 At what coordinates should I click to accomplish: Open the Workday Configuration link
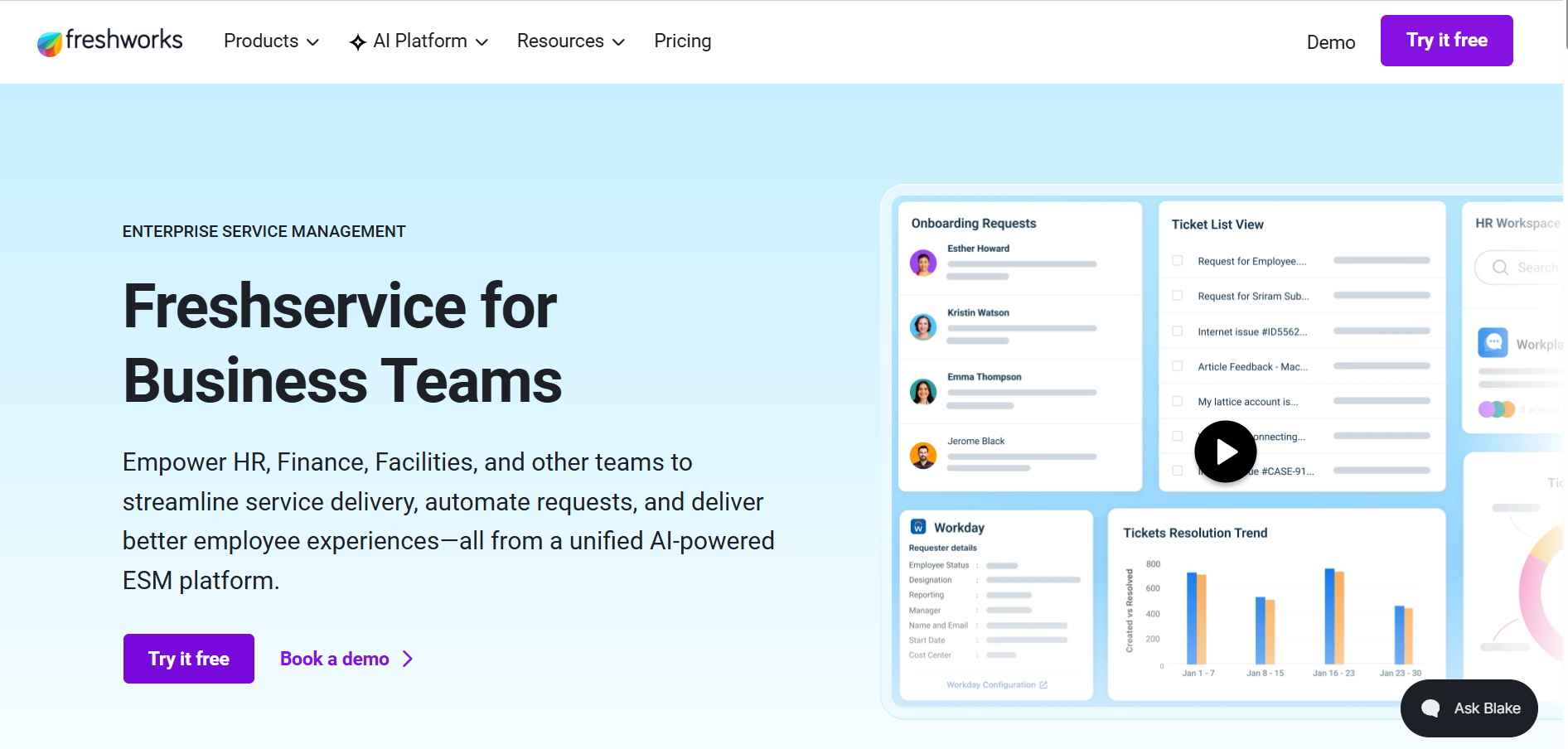(x=997, y=684)
